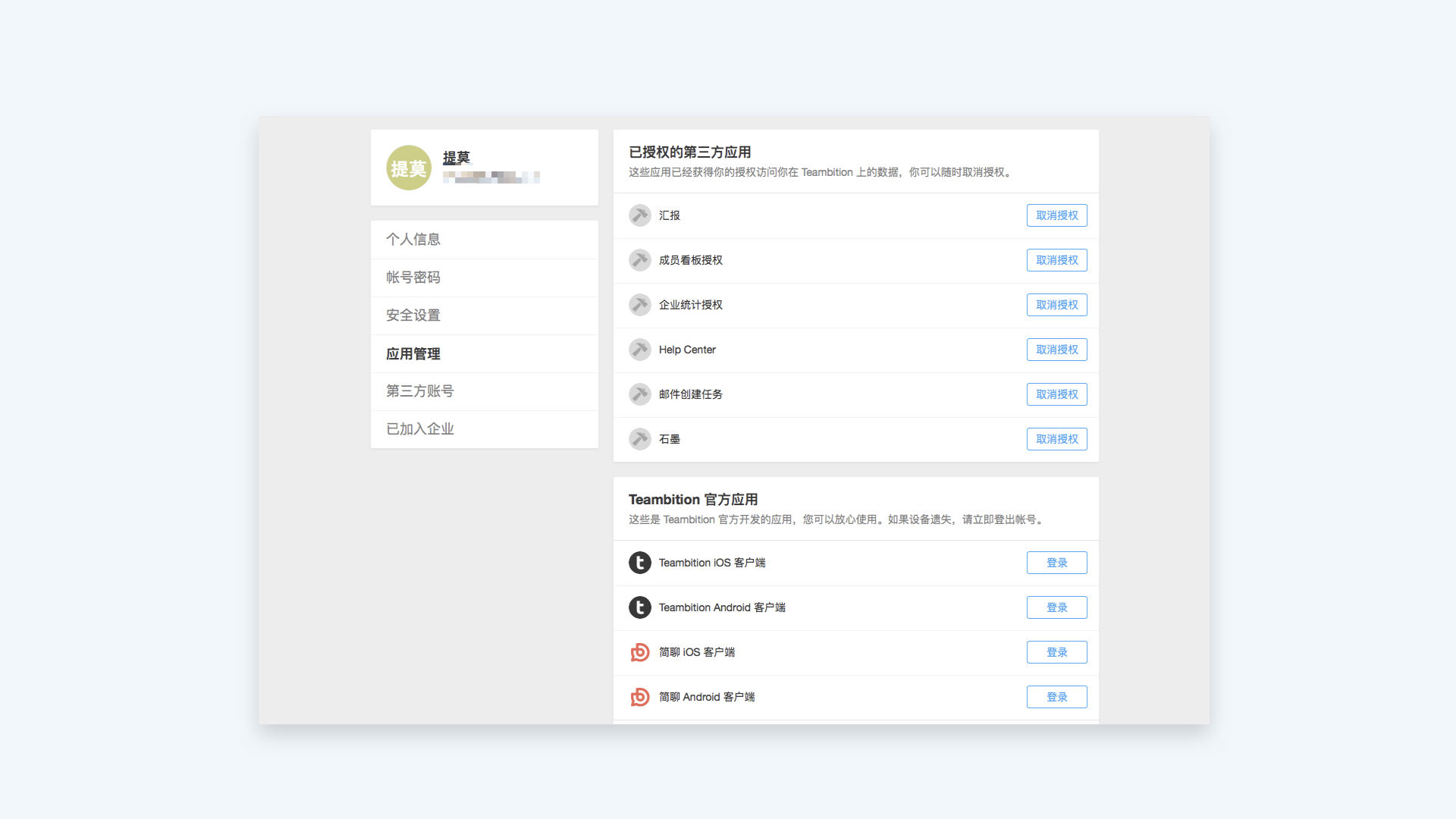Click 取消授权 for 成员看板授权
Image resolution: width=1456 pixels, height=819 pixels.
1057,260
